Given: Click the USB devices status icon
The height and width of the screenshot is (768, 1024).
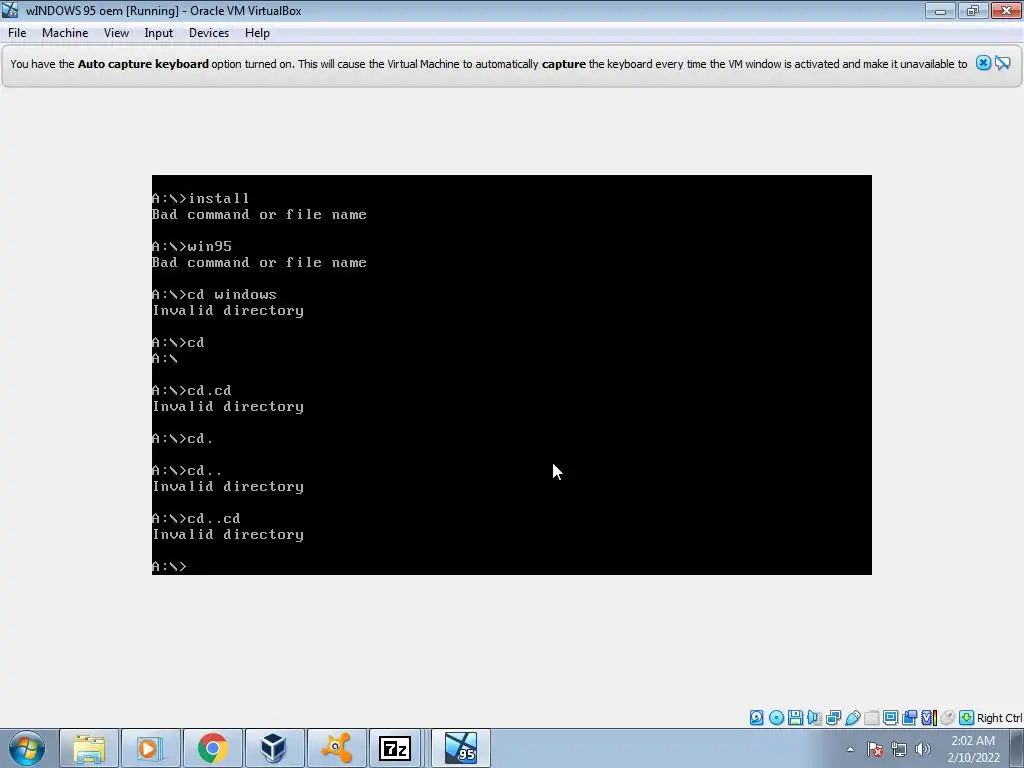Looking at the screenshot, I should (x=852, y=718).
